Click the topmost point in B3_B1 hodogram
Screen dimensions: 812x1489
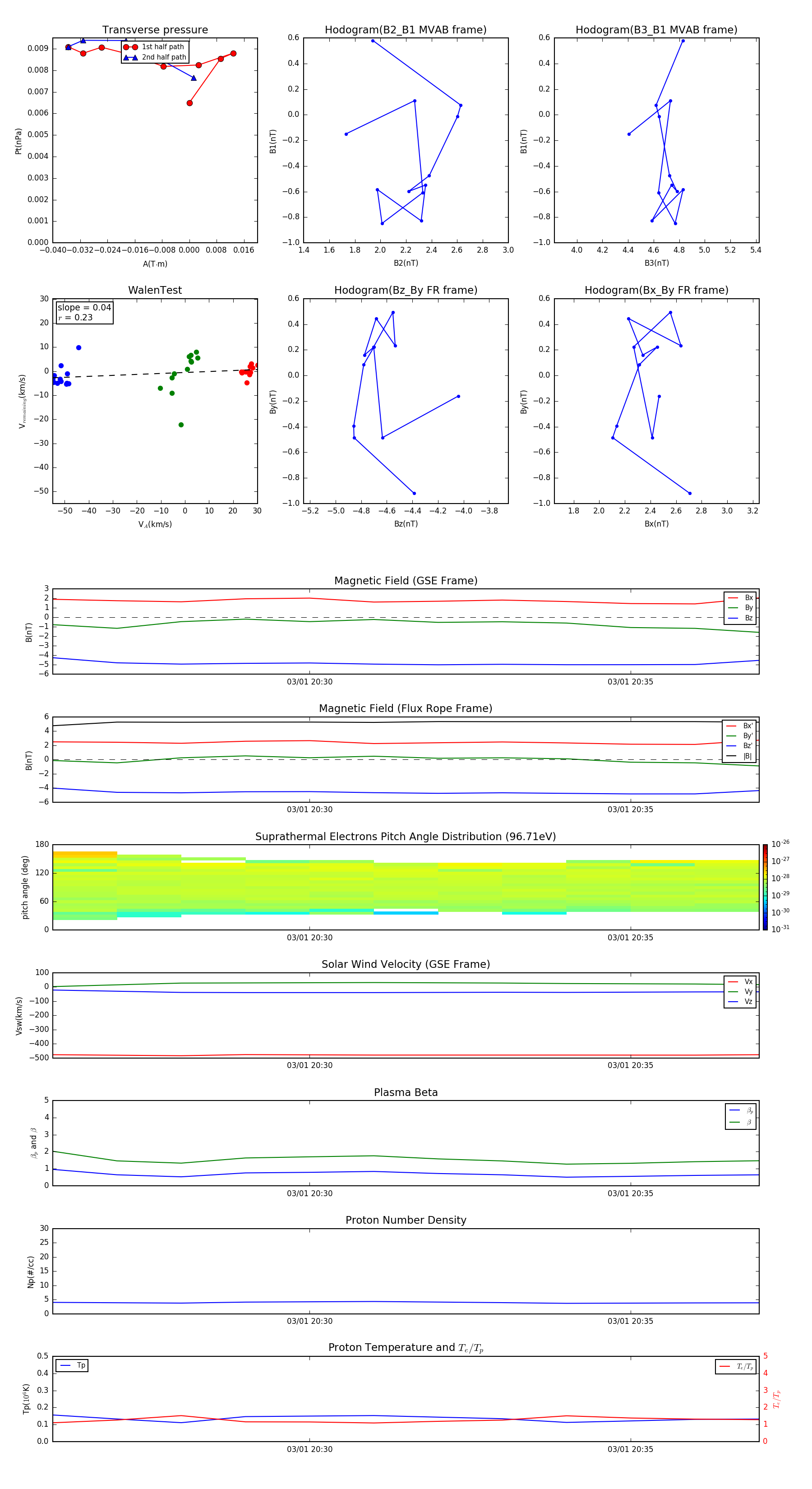pyautogui.click(x=683, y=41)
